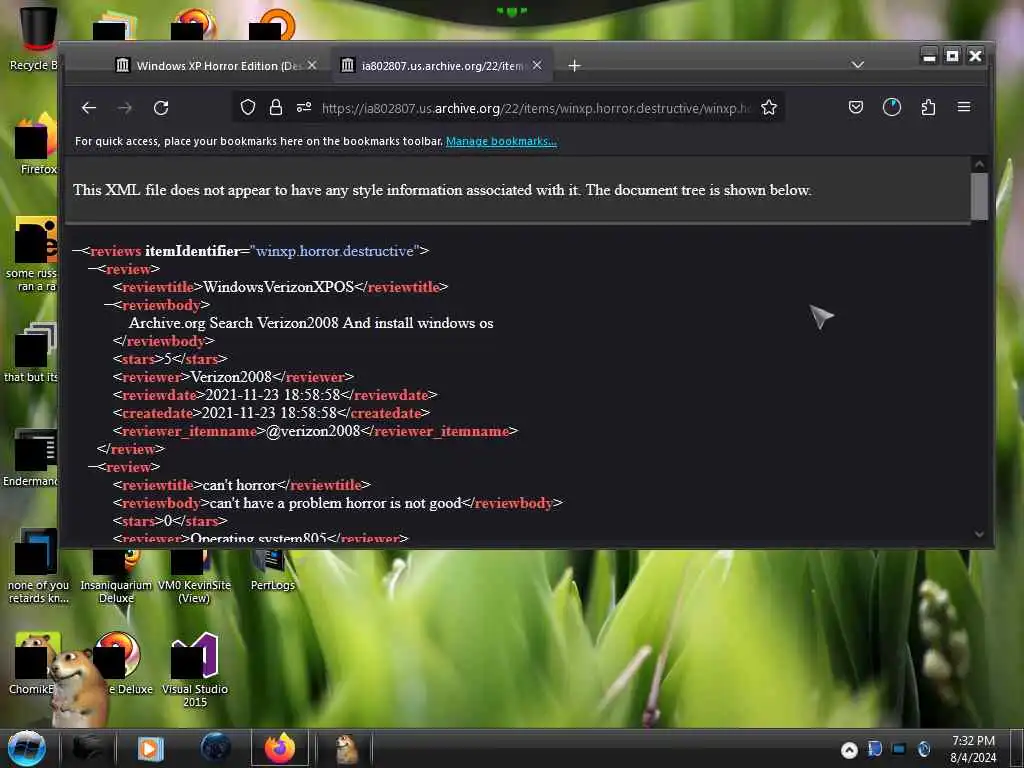Click the page scrollbar thumb

pos(979,197)
